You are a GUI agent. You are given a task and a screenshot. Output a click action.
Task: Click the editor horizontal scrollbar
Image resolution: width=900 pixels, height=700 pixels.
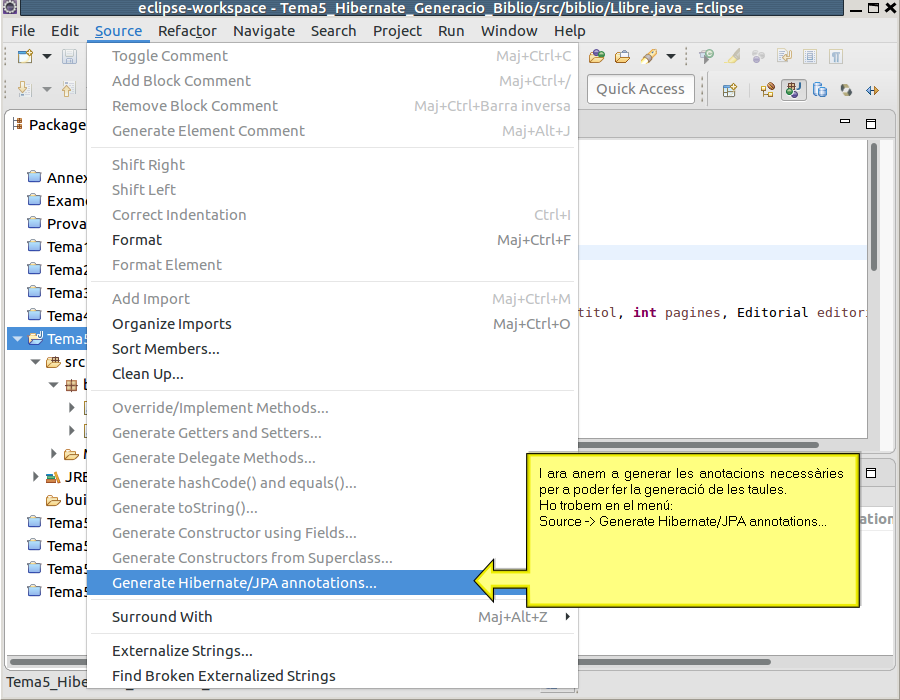coord(698,445)
